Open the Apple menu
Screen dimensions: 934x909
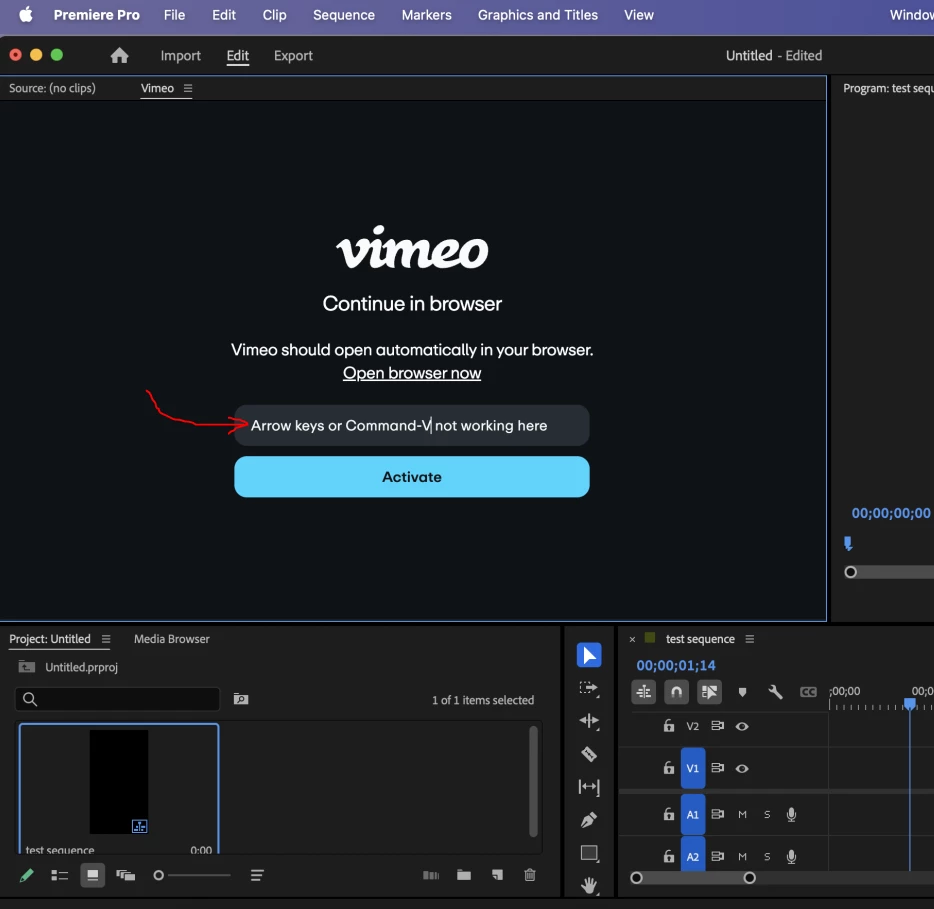[26, 15]
